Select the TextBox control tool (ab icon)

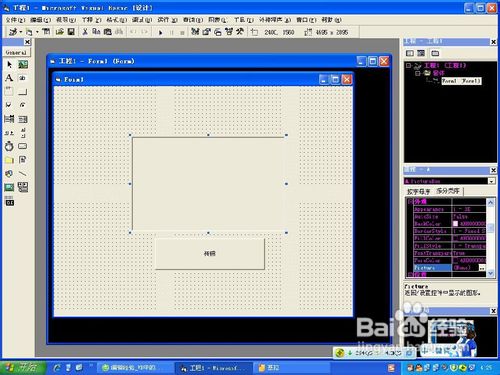click(23, 78)
